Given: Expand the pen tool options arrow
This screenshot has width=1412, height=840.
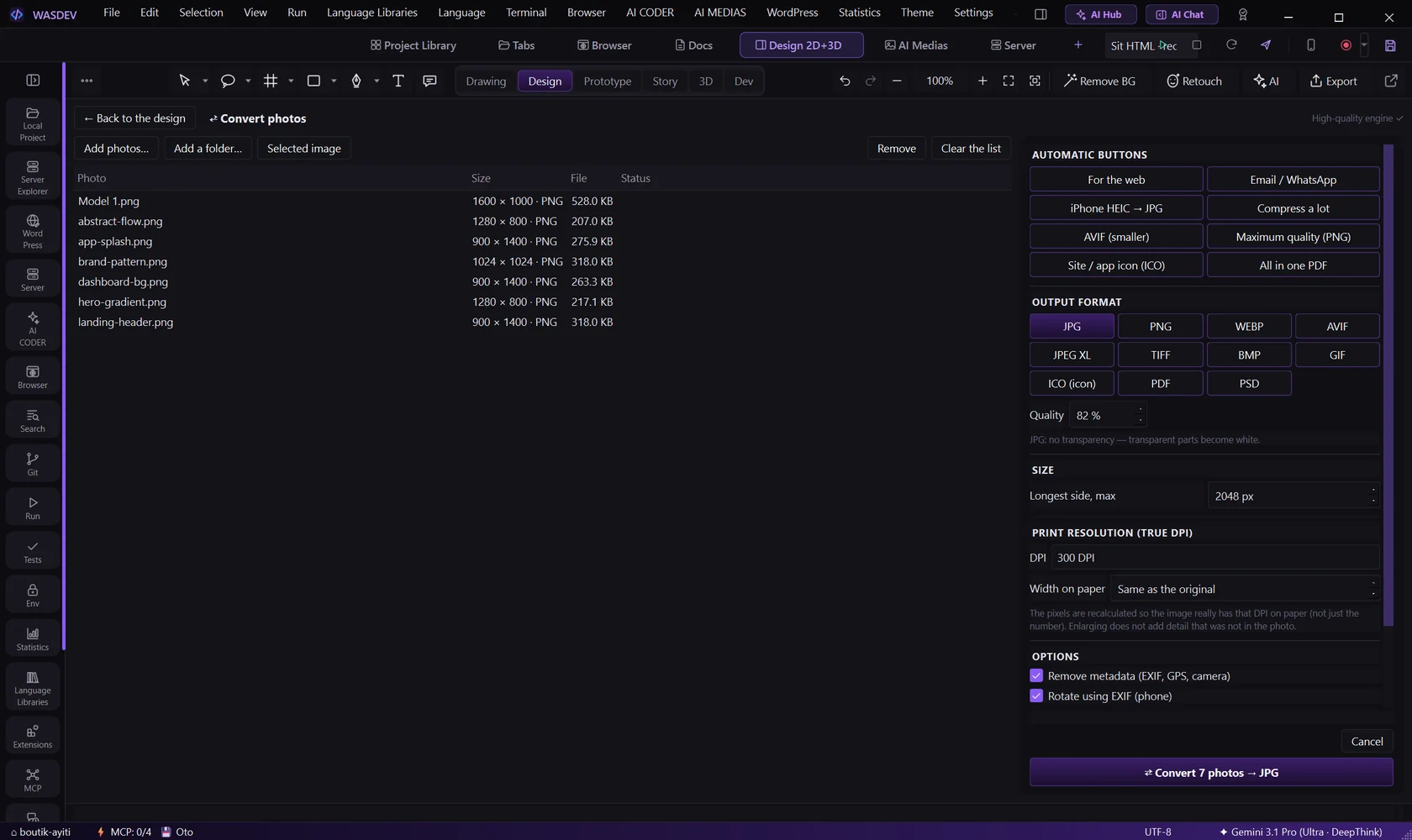Looking at the screenshot, I should (x=377, y=81).
